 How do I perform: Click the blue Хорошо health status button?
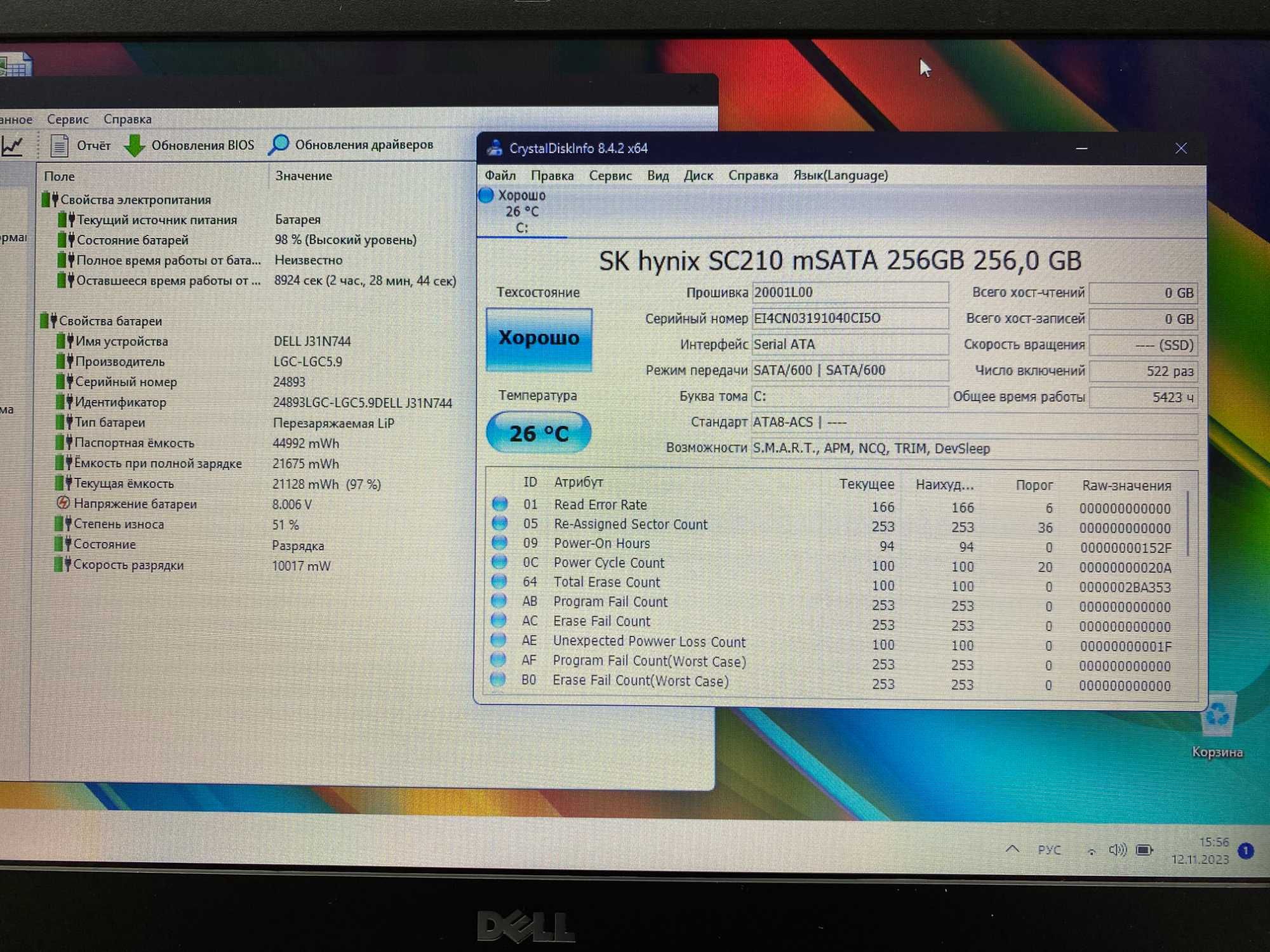[538, 339]
